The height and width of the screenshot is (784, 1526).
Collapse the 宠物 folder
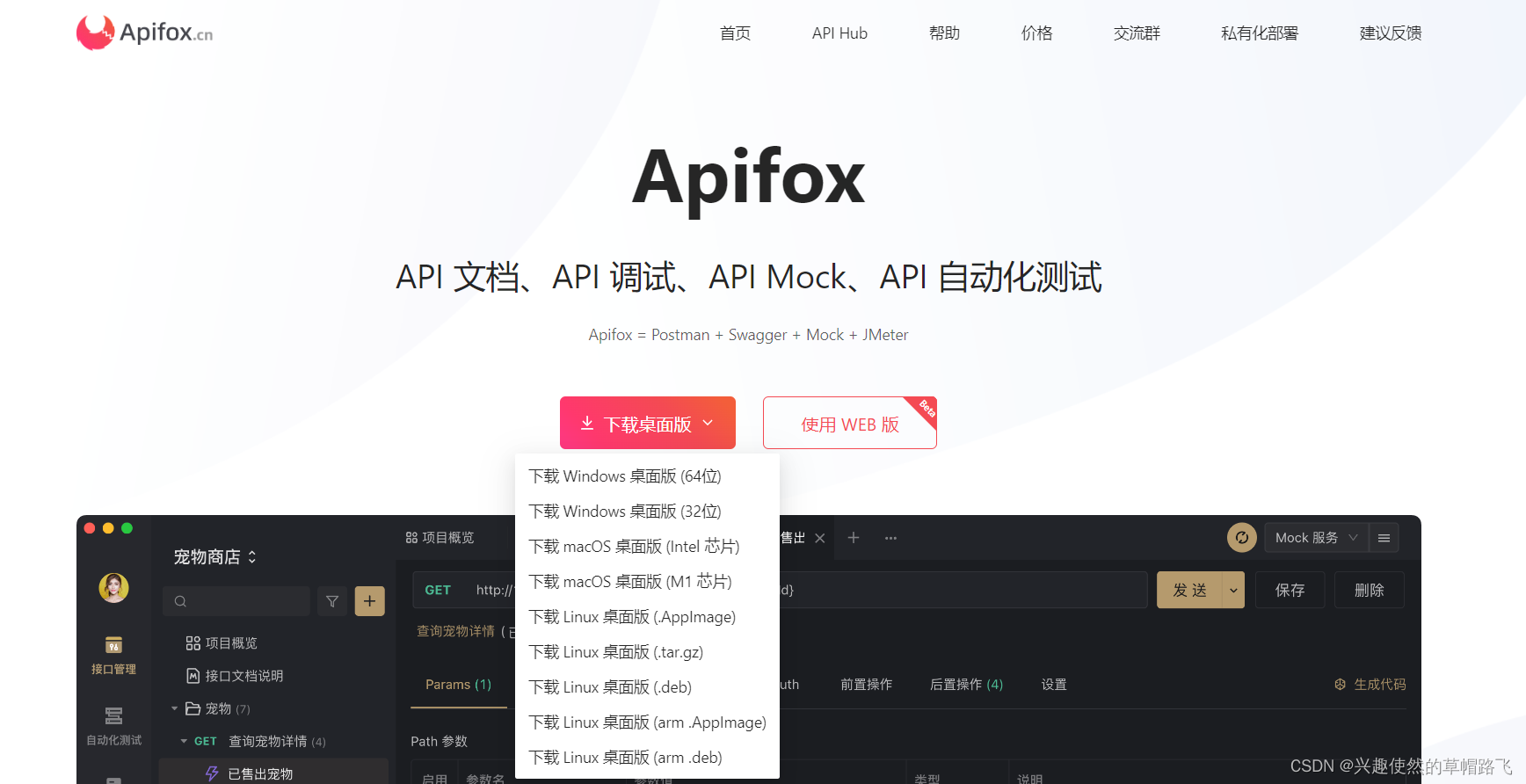coord(174,708)
